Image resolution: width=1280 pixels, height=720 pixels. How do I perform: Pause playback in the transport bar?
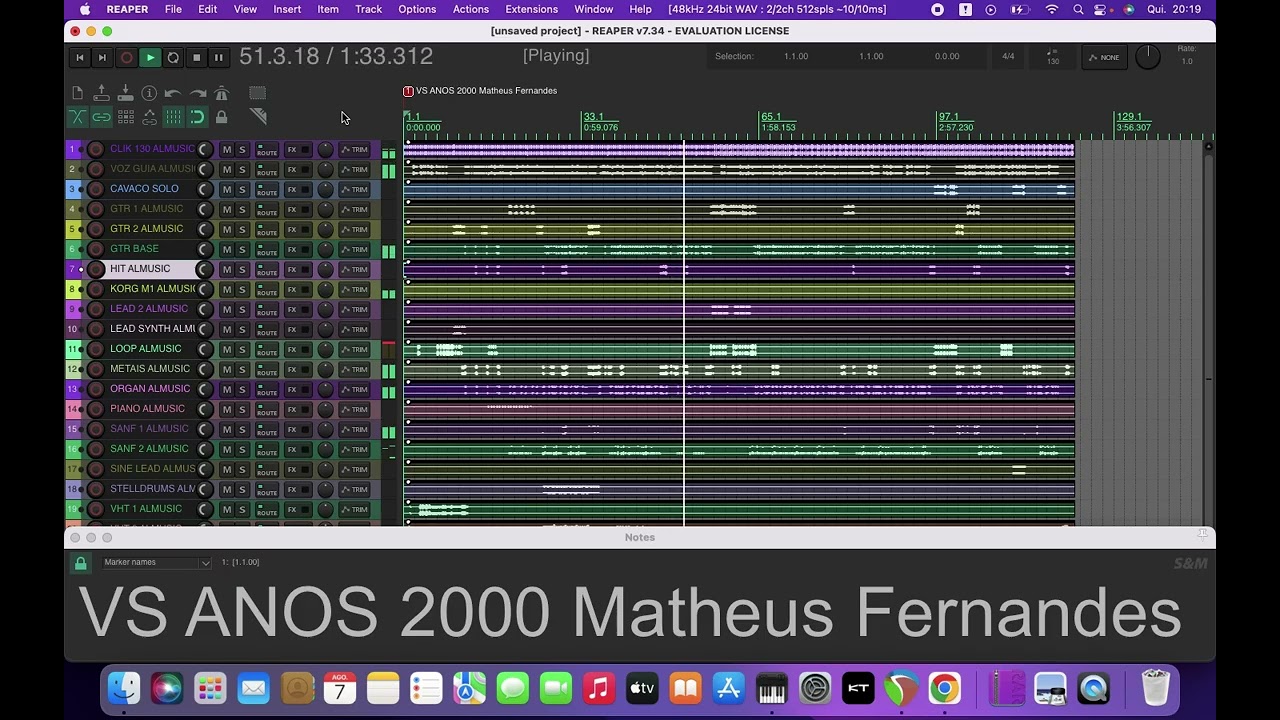[x=218, y=58]
